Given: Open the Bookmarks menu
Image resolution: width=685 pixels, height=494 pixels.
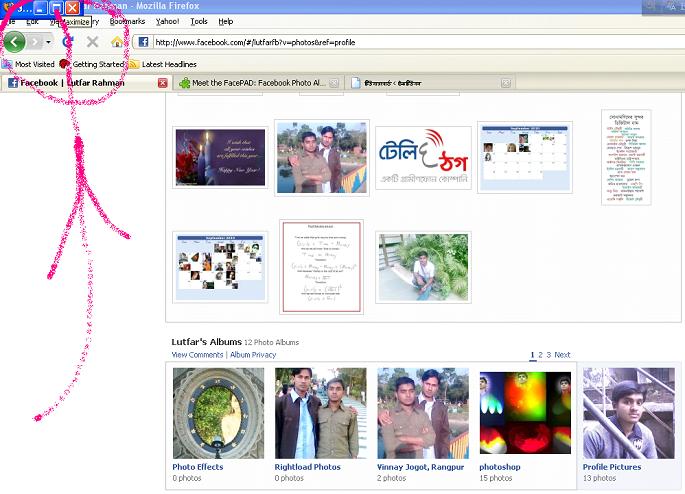Looking at the screenshot, I should click(127, 21).
